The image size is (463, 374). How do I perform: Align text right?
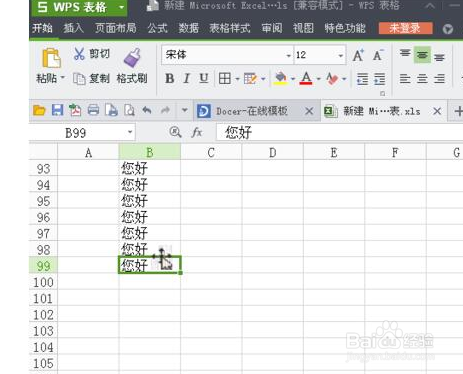point(439,79)
